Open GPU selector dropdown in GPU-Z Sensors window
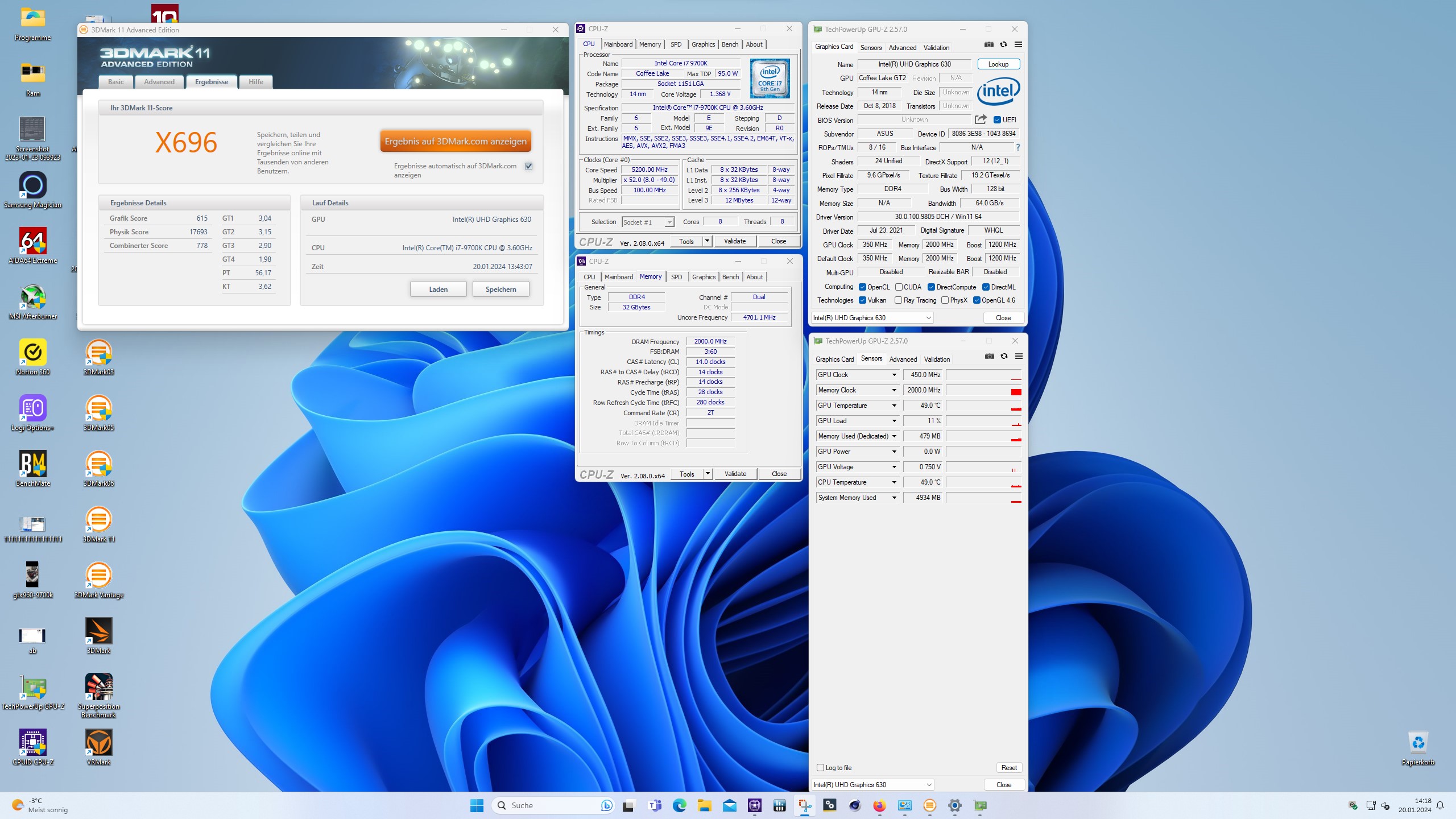The width and height of the screenshot is (1456, 819). click(x=872, y=785)
